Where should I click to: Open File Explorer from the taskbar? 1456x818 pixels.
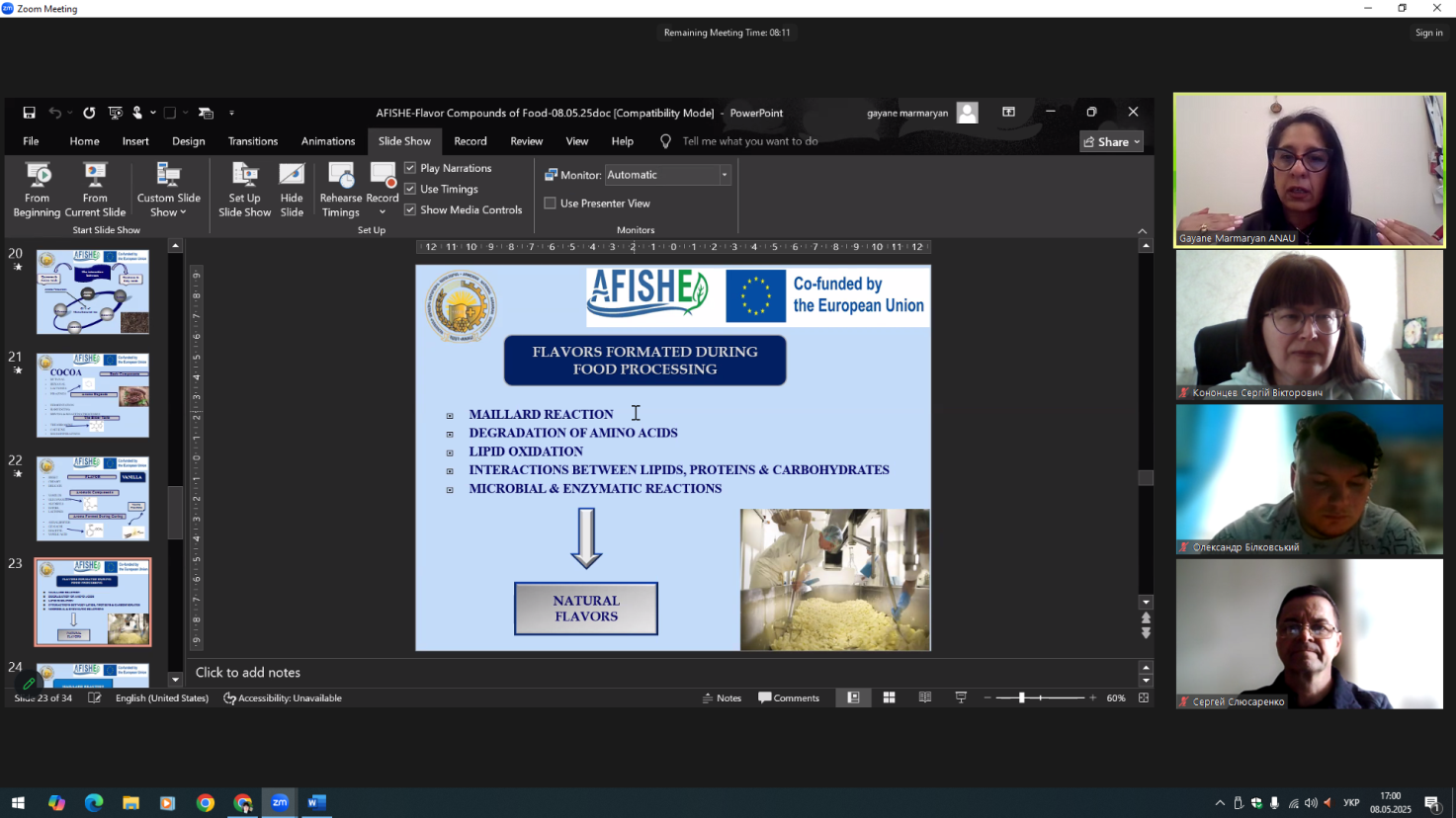tap(130, 802)
